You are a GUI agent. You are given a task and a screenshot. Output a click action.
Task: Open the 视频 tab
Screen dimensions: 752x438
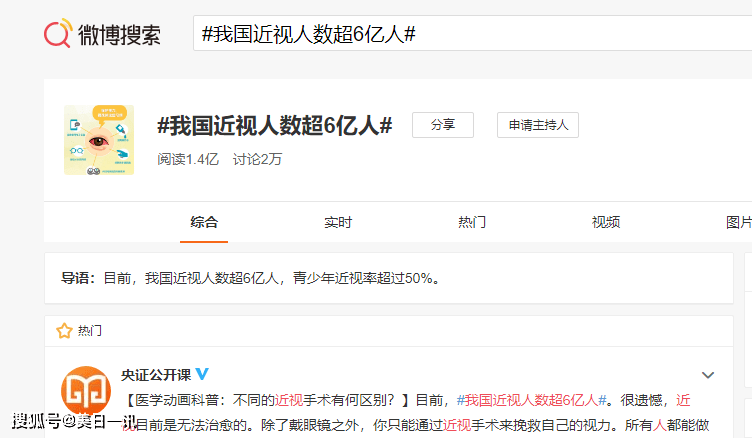point(606,223)
